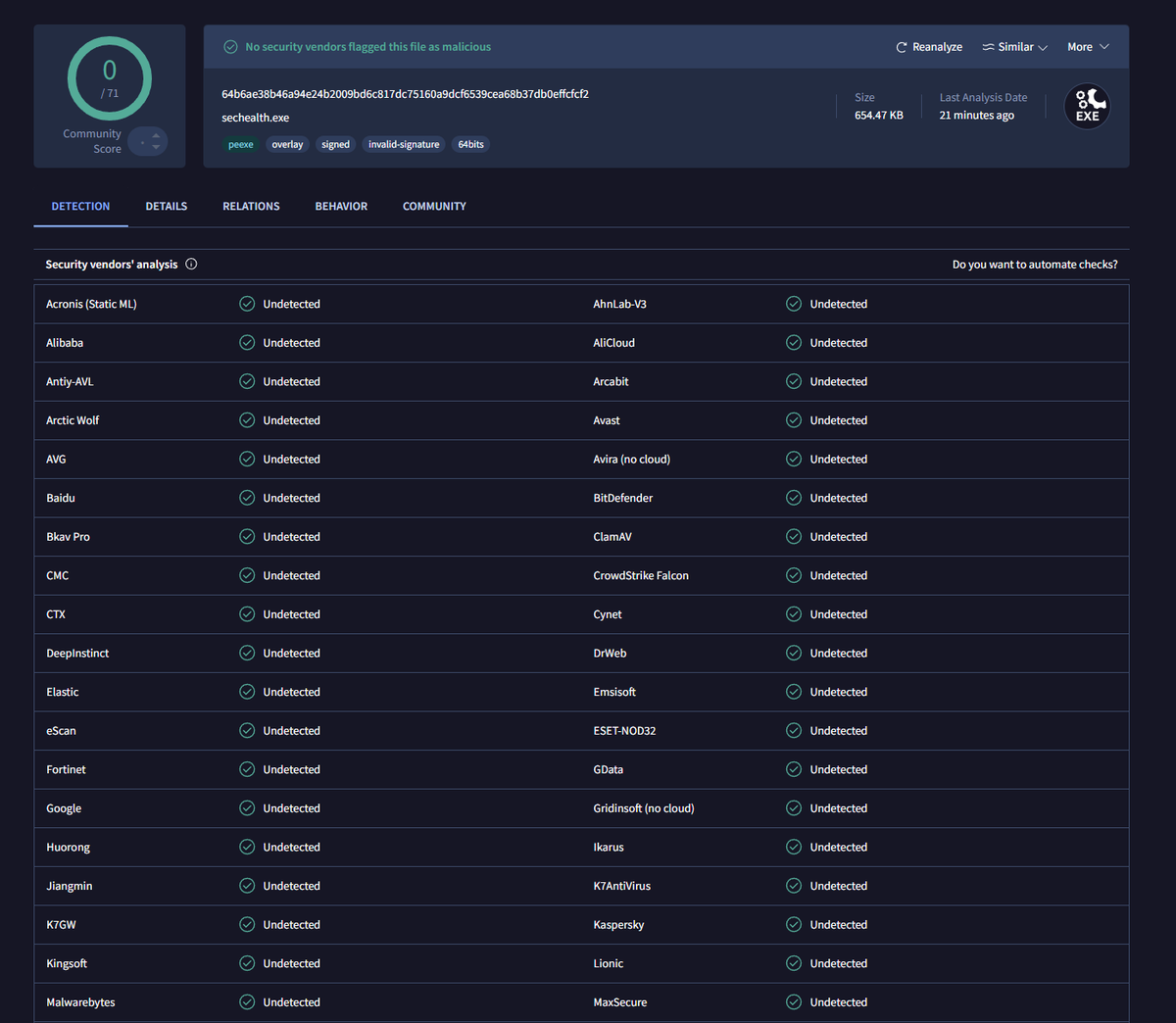
Task: Click the Kingsoft vendor name
Action: pyautogui.click(x=67, y=963)
